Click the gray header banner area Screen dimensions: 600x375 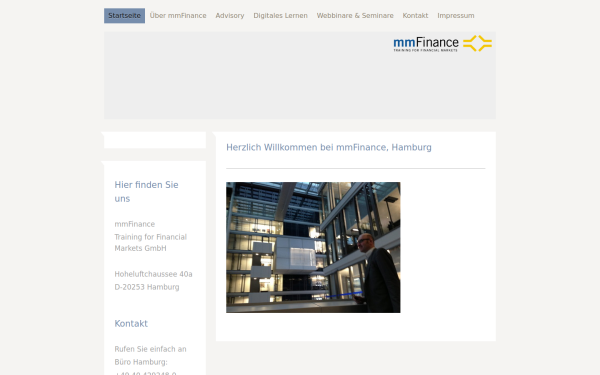[300, 75]
